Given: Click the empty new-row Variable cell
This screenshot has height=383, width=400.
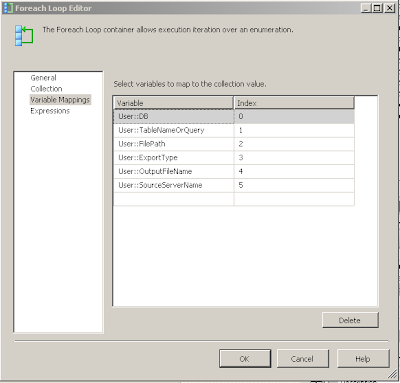Looking at the screenshot, I should point(174,199).
